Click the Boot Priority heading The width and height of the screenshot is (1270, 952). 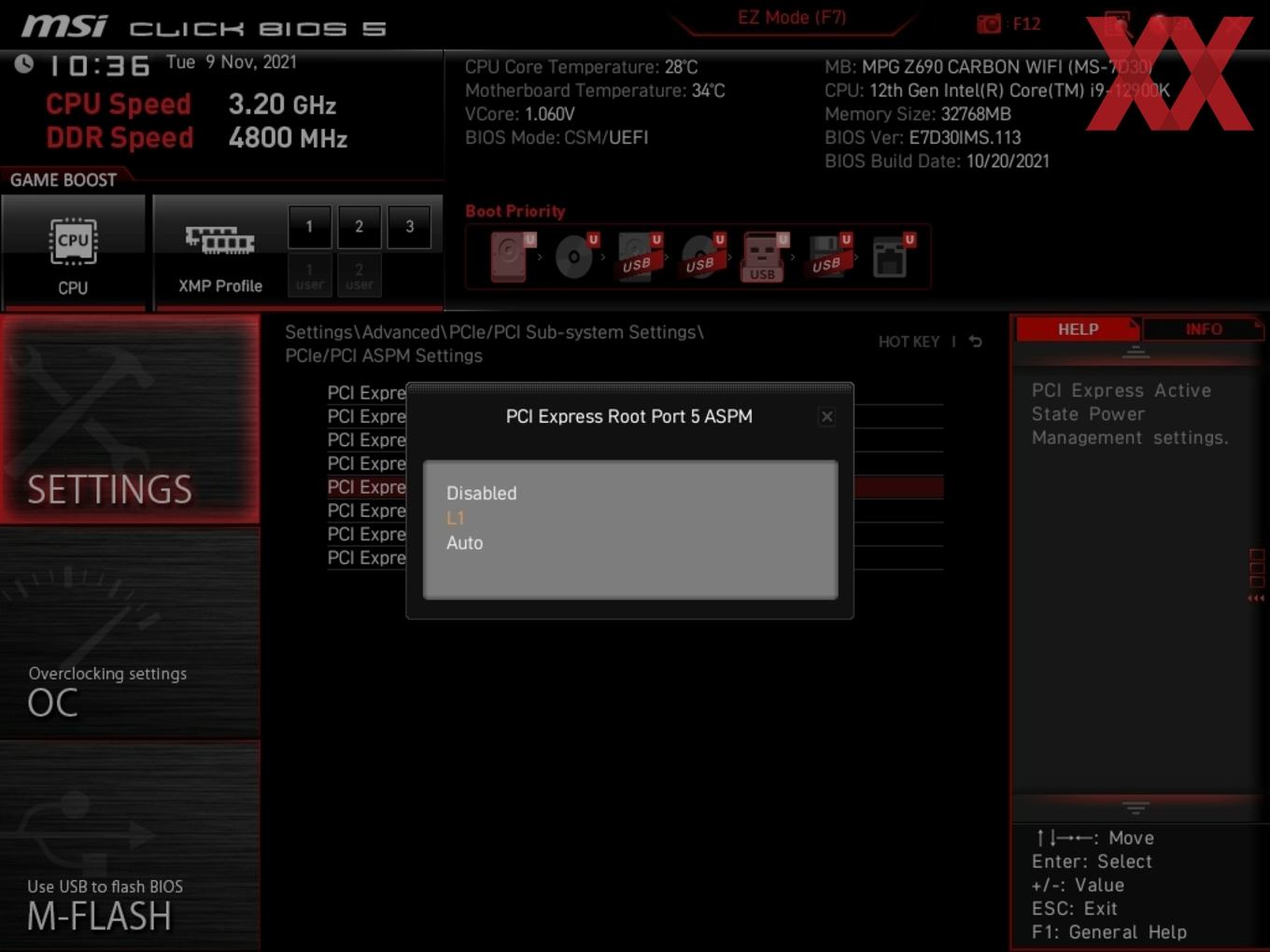click(515, 211)
